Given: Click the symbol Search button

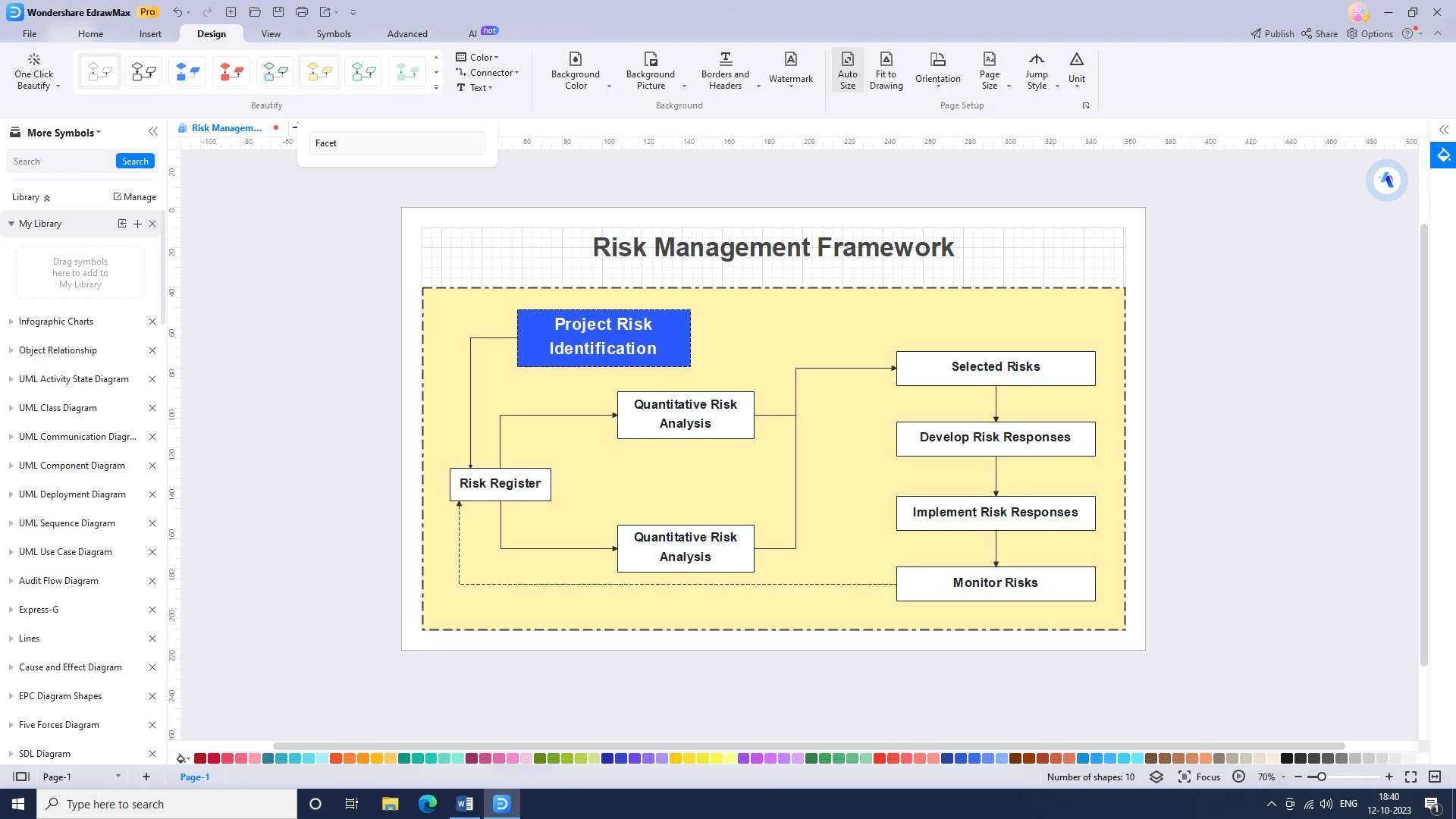Looking at the screenshot, I should click(135, 162).
